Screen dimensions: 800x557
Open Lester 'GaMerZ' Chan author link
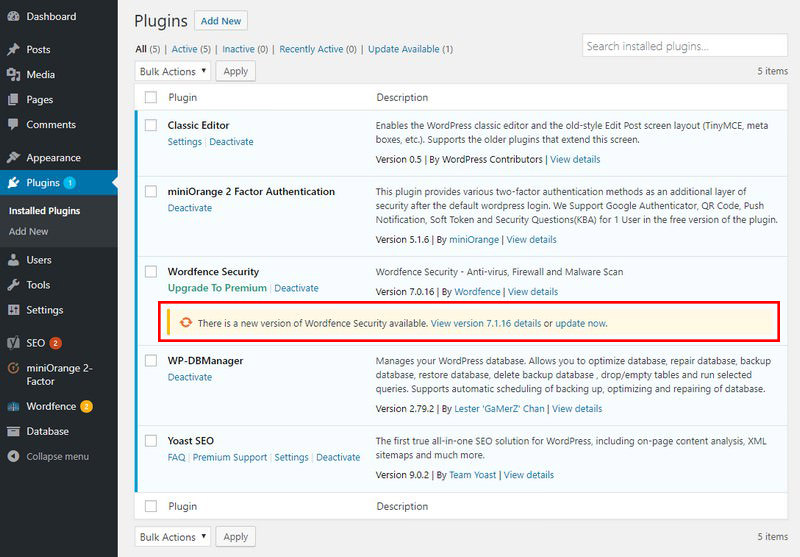pyautogui.click(x=499, y=409)
